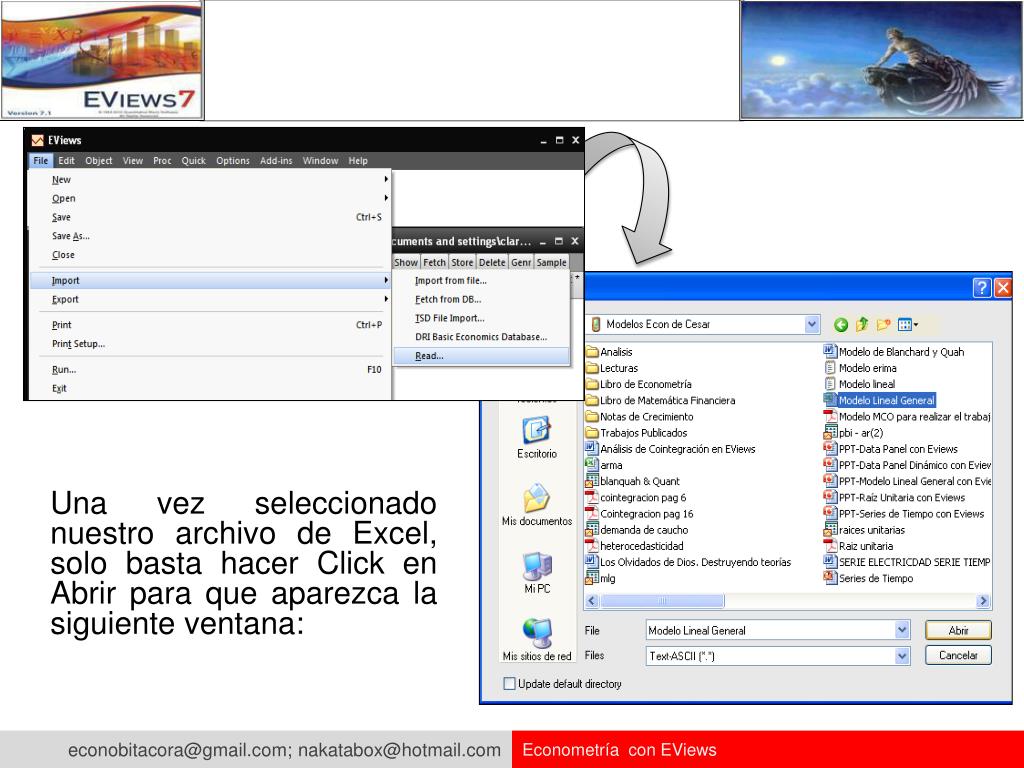Choose Save As... in File menu

point(209,236)
